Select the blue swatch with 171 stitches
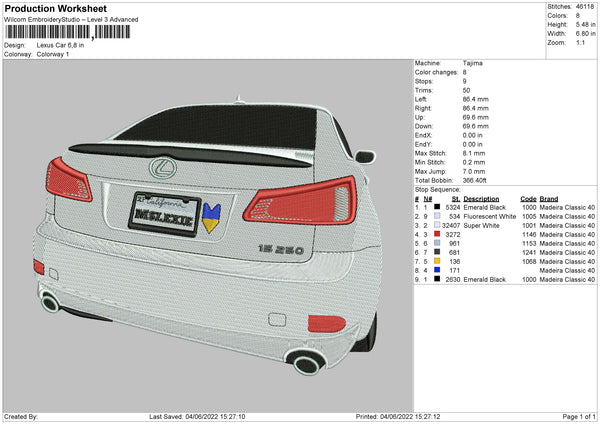The width and height of the screenshot is (600, 424). 437,270
